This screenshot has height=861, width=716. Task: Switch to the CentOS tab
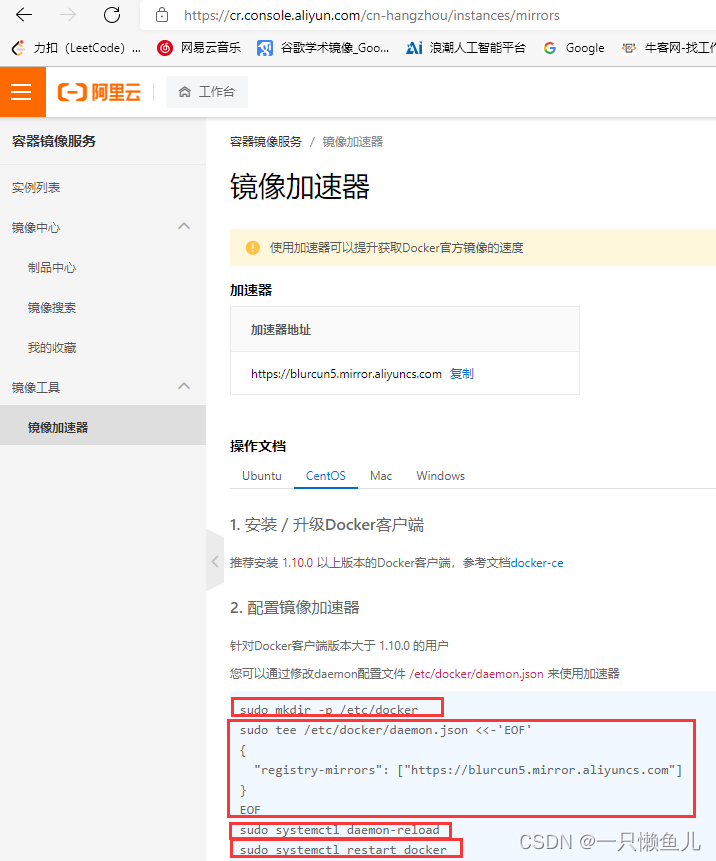[x=326, y=476]
